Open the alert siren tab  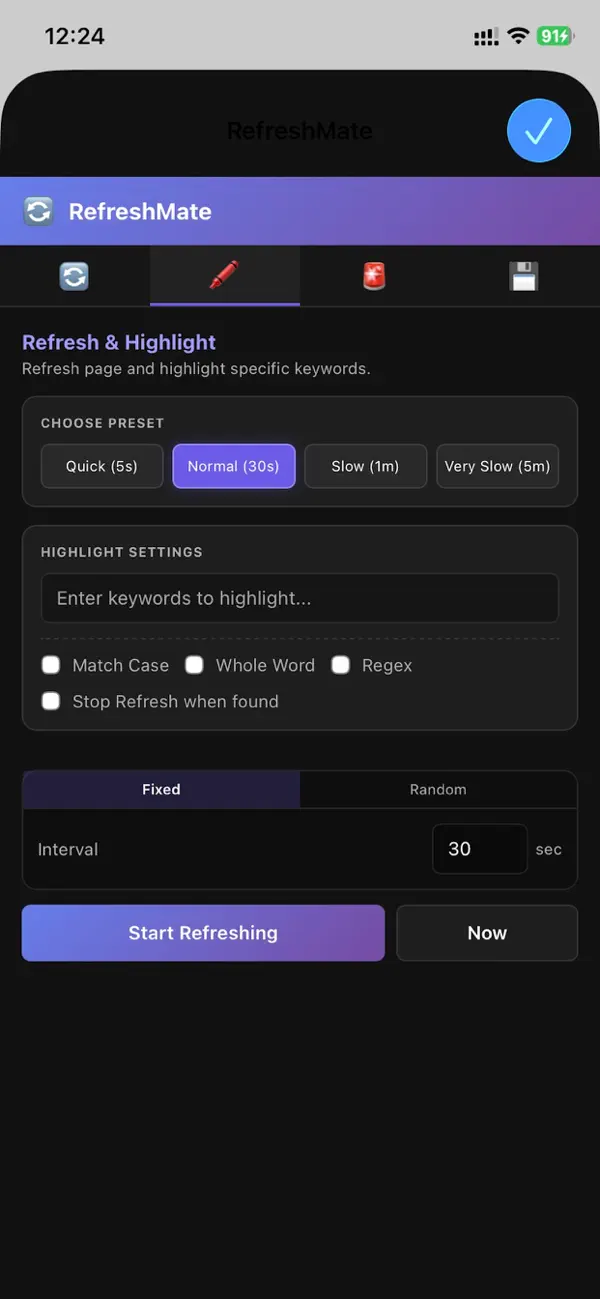pyautogui.click(x=374, y=274)
